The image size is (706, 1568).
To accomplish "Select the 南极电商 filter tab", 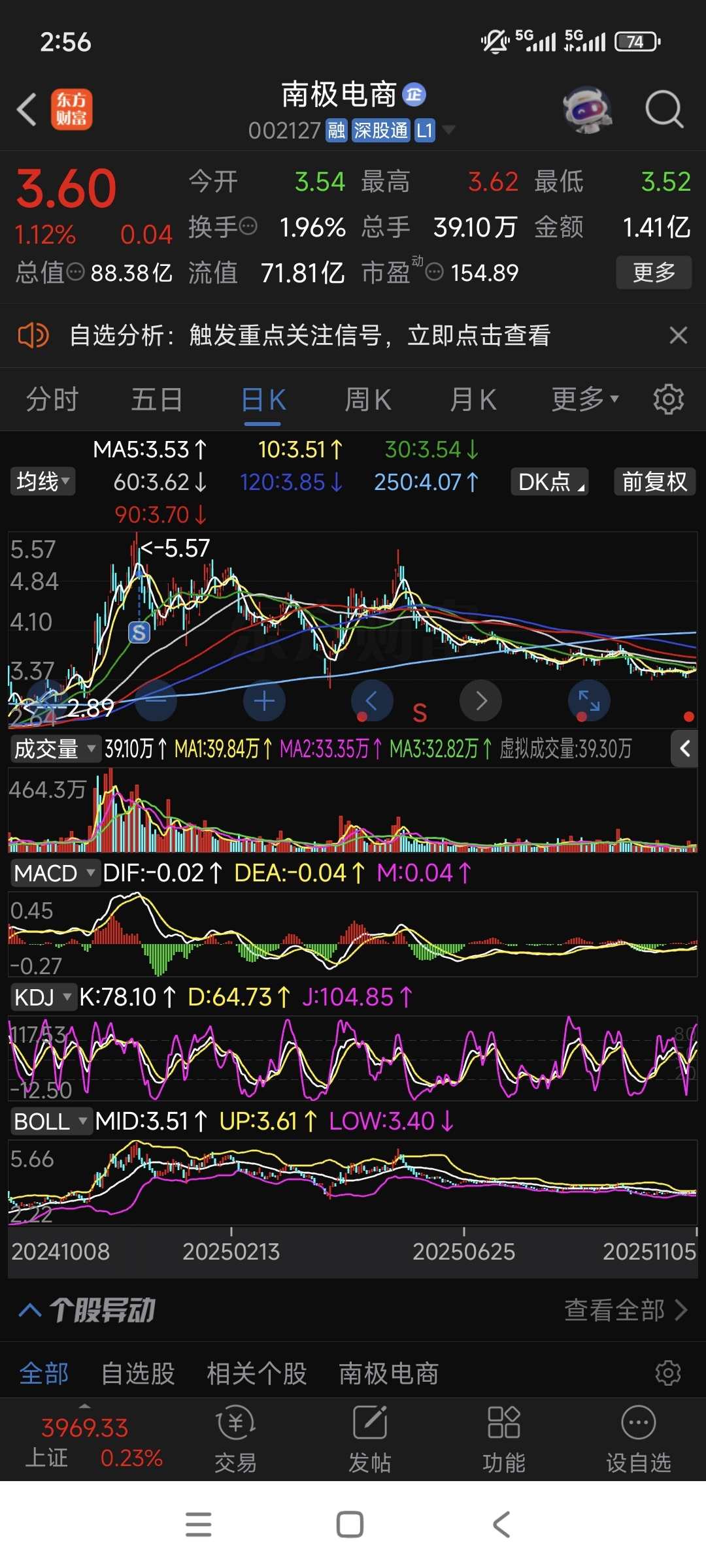I will 389,1373.
